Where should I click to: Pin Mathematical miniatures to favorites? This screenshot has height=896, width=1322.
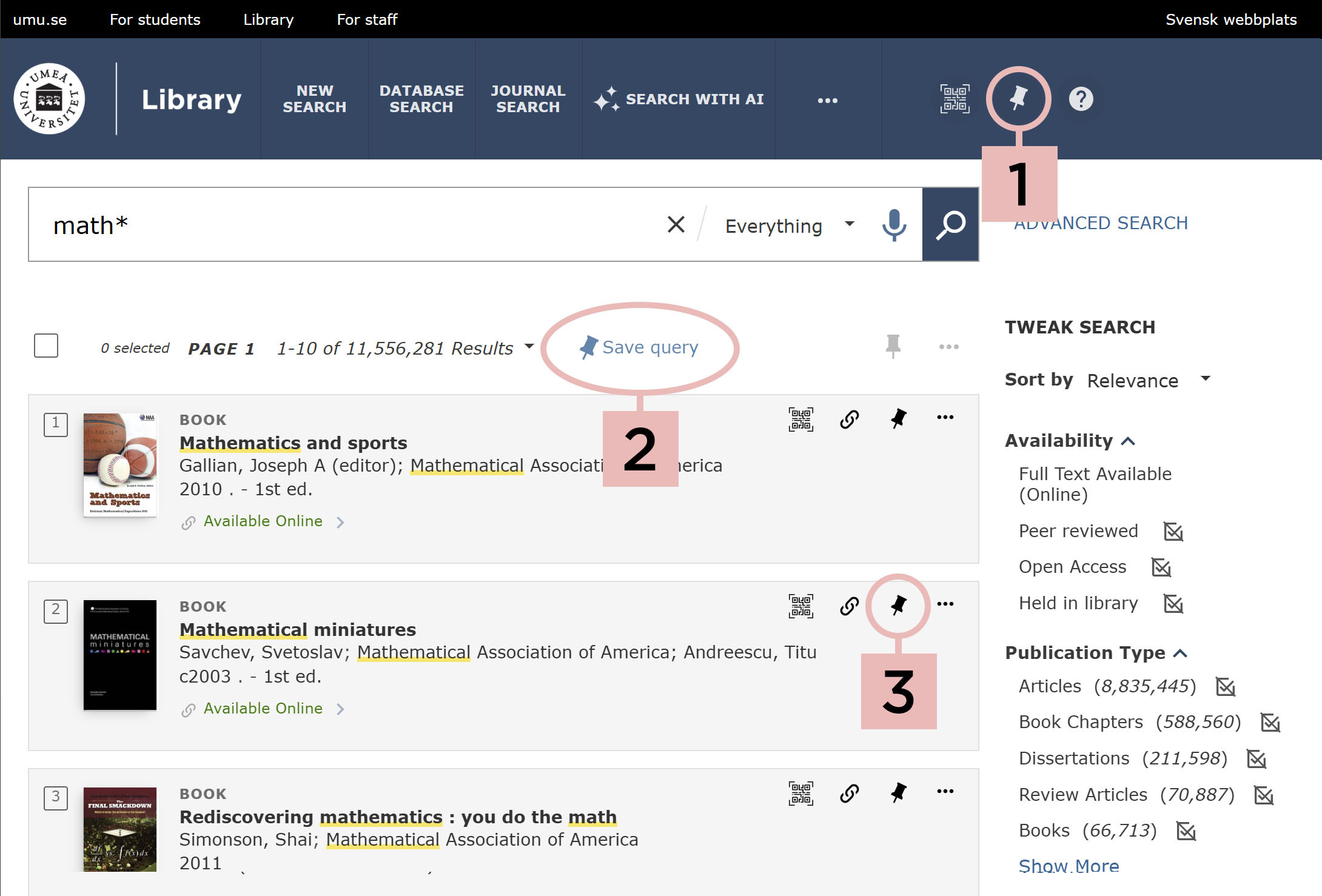[898, 604]
